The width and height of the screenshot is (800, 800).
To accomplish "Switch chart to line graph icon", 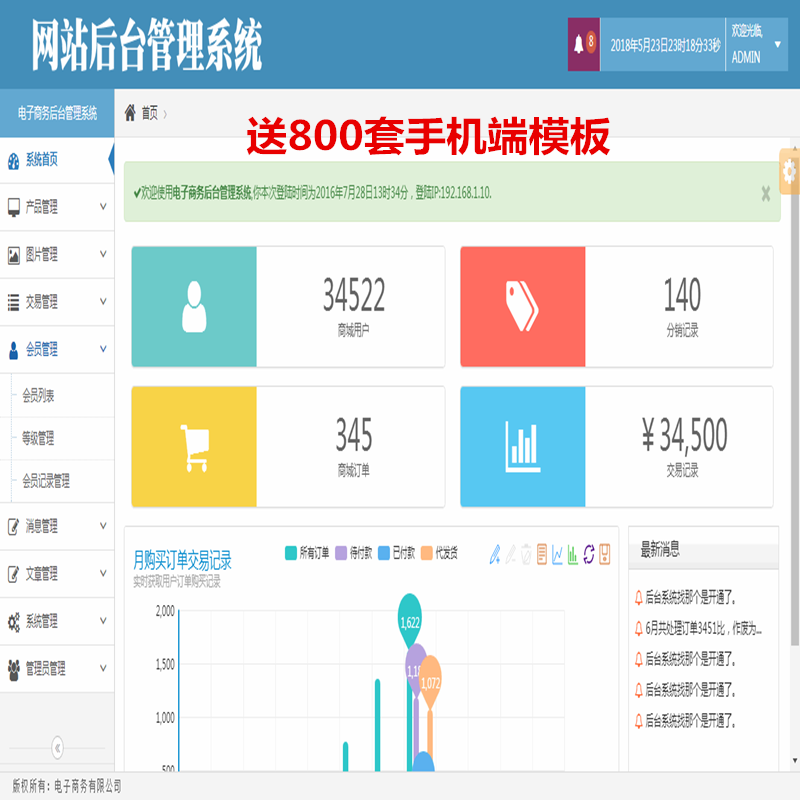I will point(557,554).
